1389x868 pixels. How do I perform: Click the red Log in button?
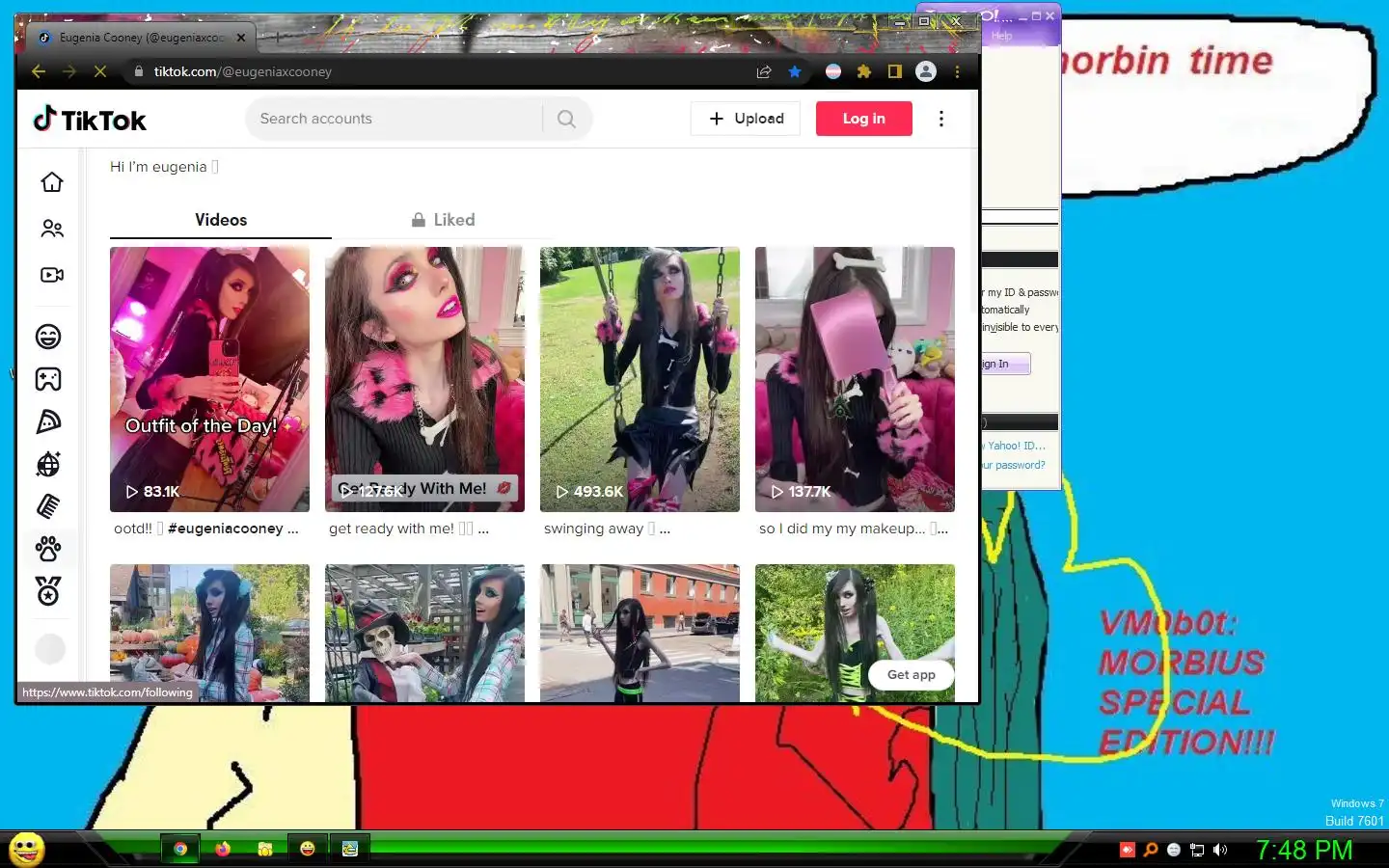click(x=864, y=119)
